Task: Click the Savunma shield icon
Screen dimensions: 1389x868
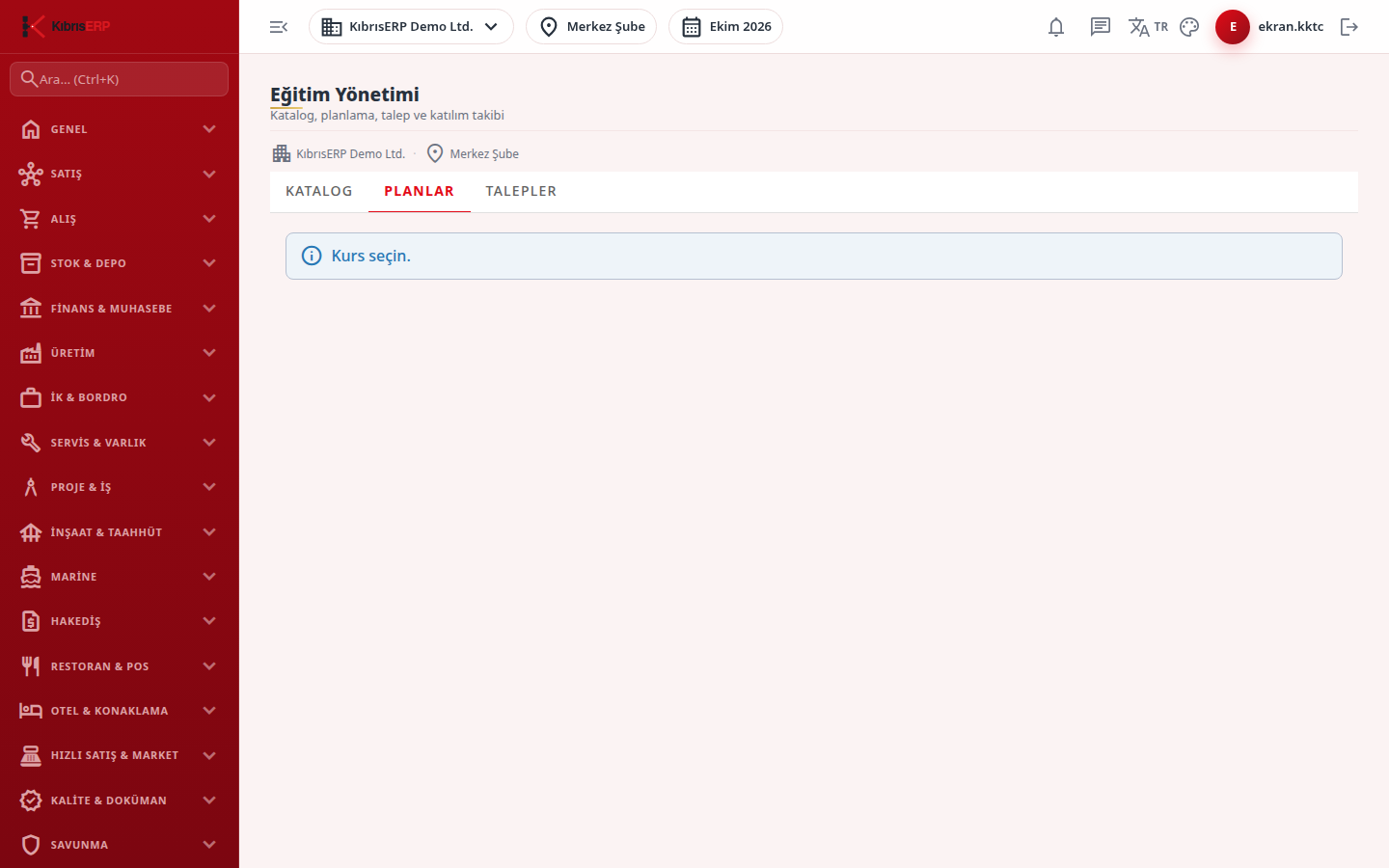Action: 31,845
